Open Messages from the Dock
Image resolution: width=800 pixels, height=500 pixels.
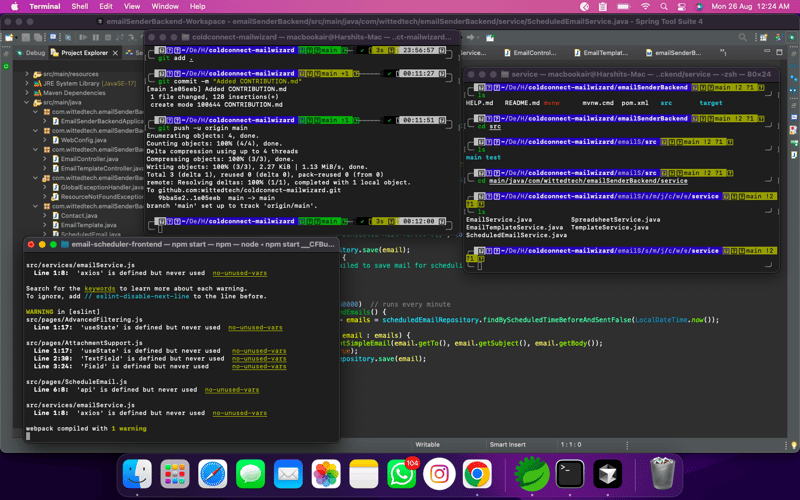point(251,474)
